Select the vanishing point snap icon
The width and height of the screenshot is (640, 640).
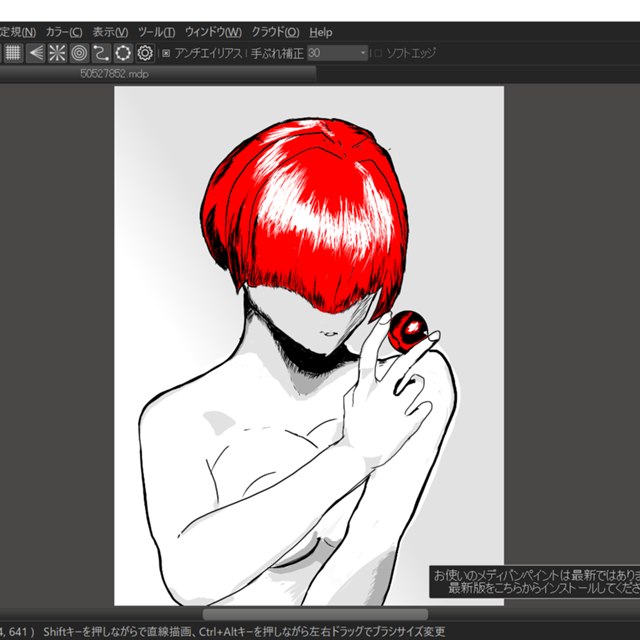(36, 53)
